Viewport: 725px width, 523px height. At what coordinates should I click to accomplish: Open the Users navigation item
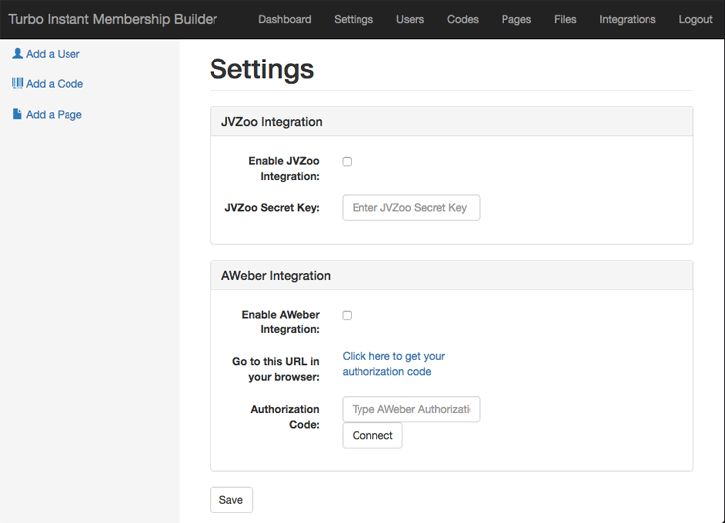pyautogui.click(x=410, y=19)
